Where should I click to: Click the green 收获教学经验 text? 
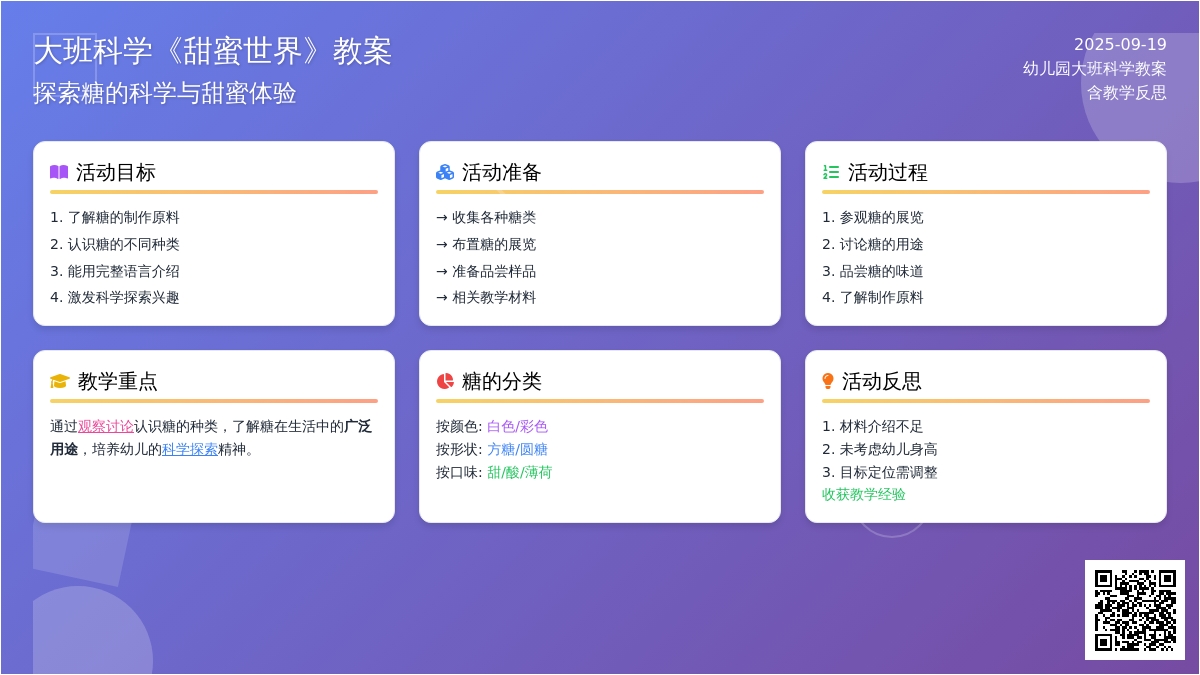864,494
